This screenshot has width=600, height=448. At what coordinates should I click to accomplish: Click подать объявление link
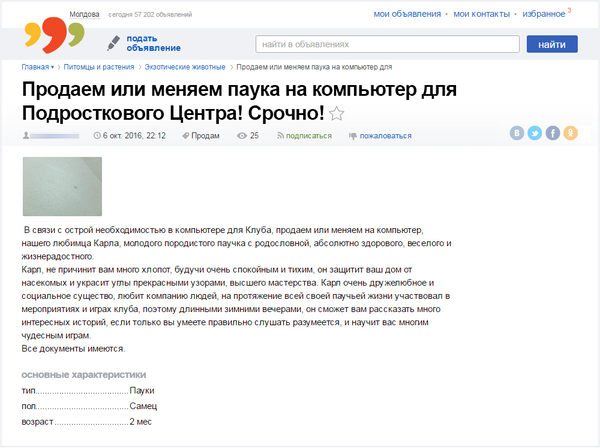(x=153, y=44)
